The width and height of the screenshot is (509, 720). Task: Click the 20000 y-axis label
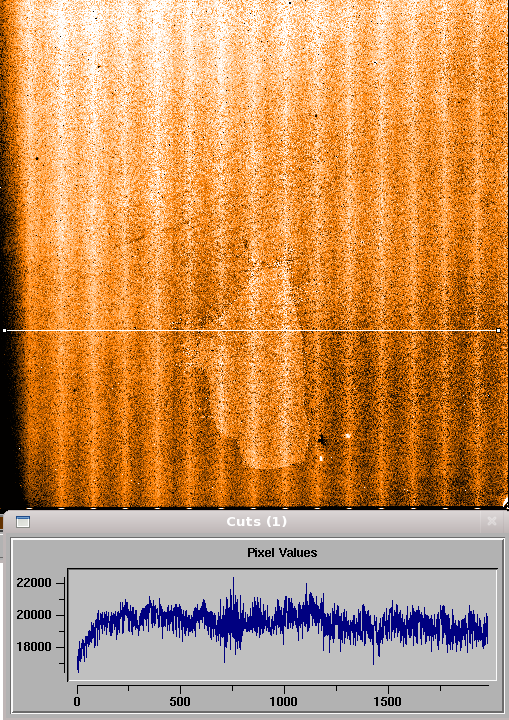pyautogui.click(x=34, y=615)
